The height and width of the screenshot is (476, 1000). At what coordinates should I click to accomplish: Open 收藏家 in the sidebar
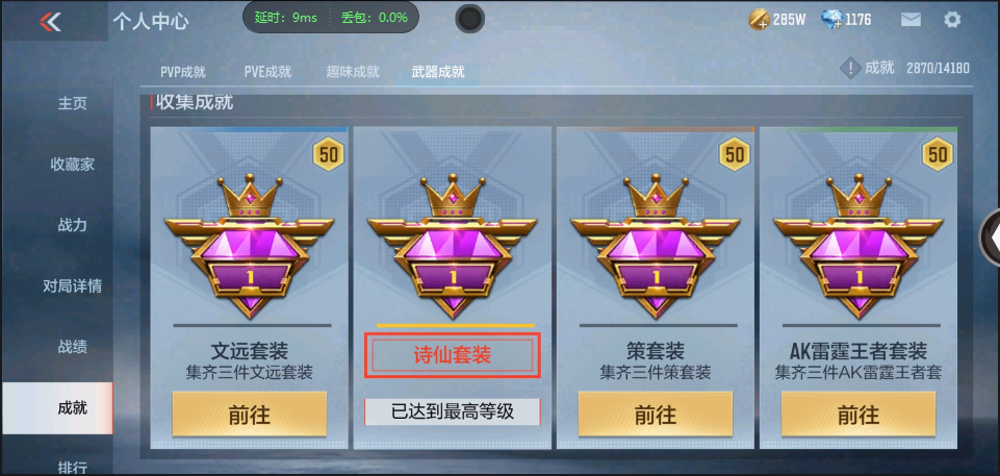(72, 165)
